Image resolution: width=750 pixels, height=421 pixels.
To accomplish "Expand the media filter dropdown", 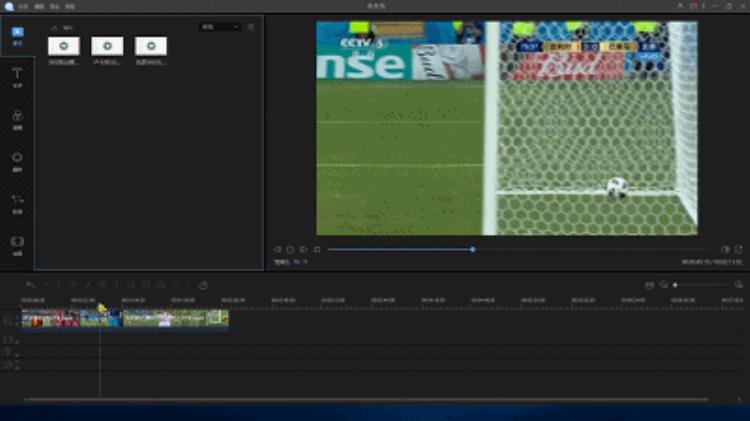I will click(219, 27).
